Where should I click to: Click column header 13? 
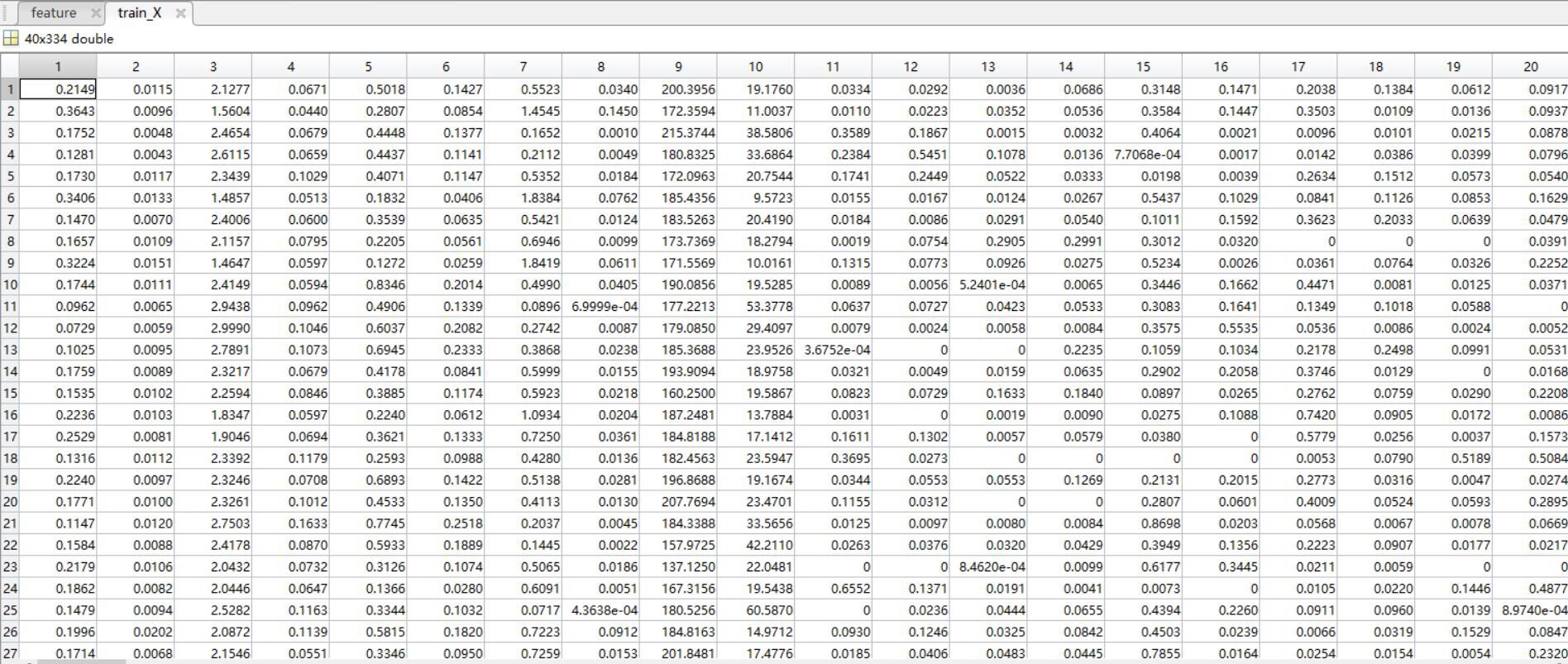click(x=988, y=66)
